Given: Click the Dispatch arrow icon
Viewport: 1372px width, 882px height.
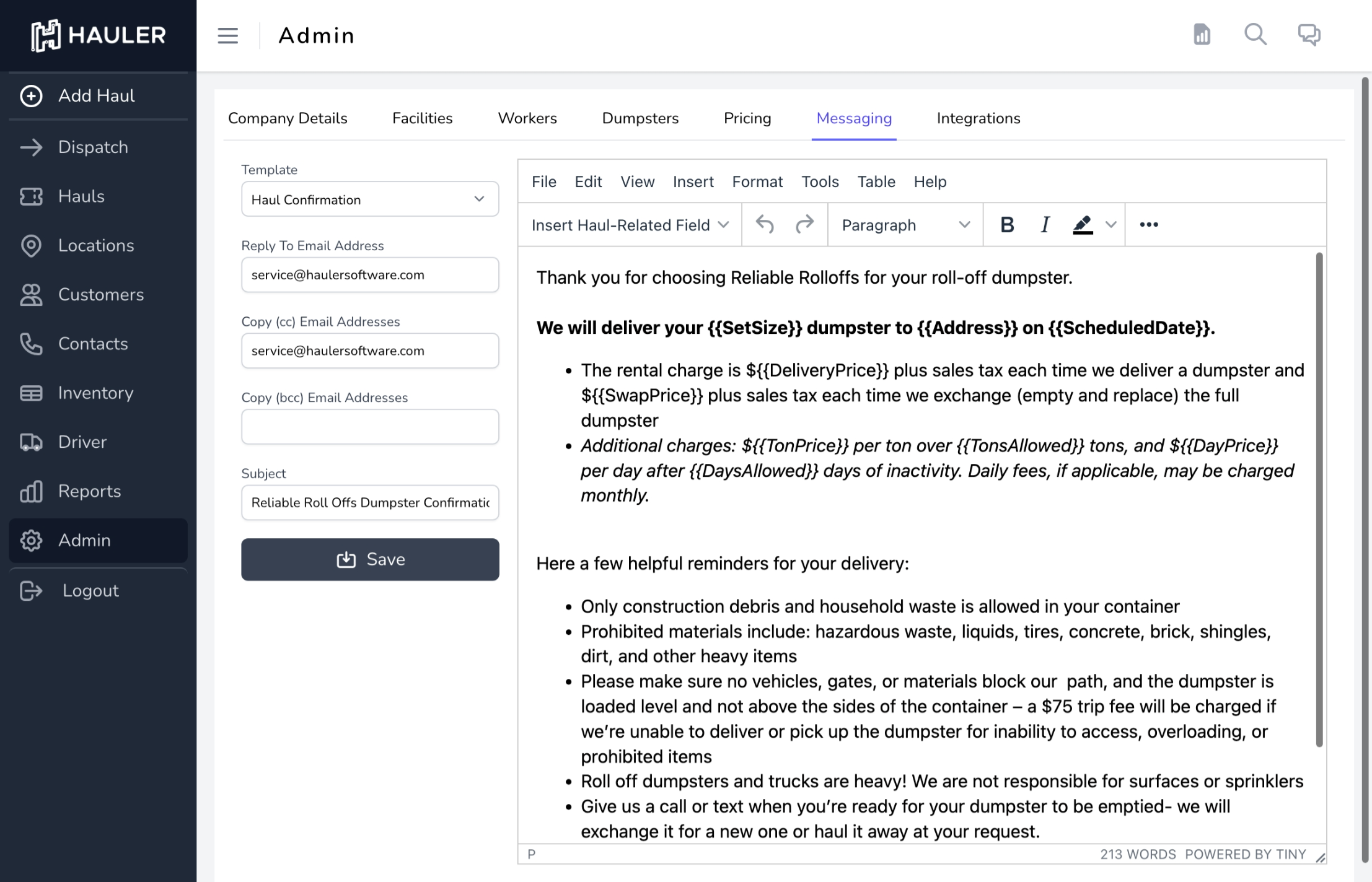Looking at the screenshot, I should (x=31, y=147).
